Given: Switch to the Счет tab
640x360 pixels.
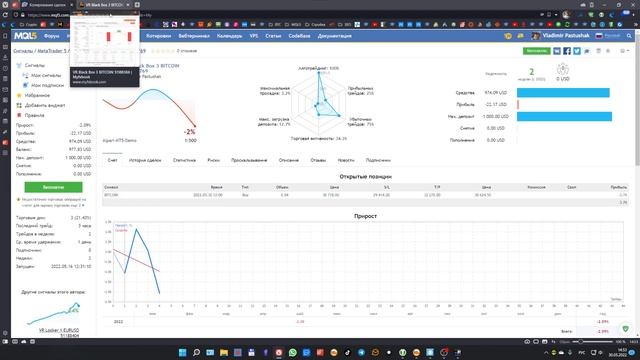Looking at the screenshot, I should coord(113,160).
